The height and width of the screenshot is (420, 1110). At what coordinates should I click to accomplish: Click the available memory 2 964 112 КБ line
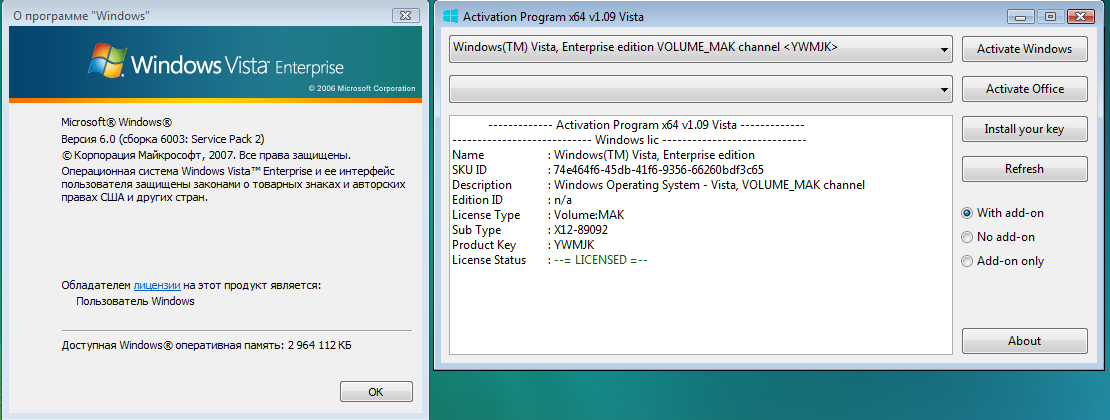pyautogui.click(x=207, y=346)
